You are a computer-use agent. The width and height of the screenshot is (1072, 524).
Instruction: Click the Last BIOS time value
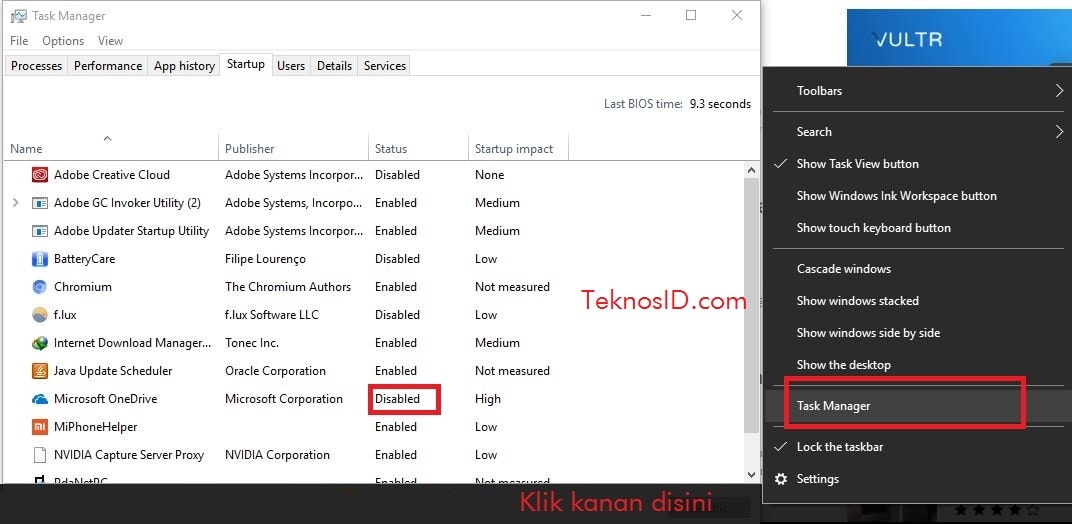tap(720, 104)
